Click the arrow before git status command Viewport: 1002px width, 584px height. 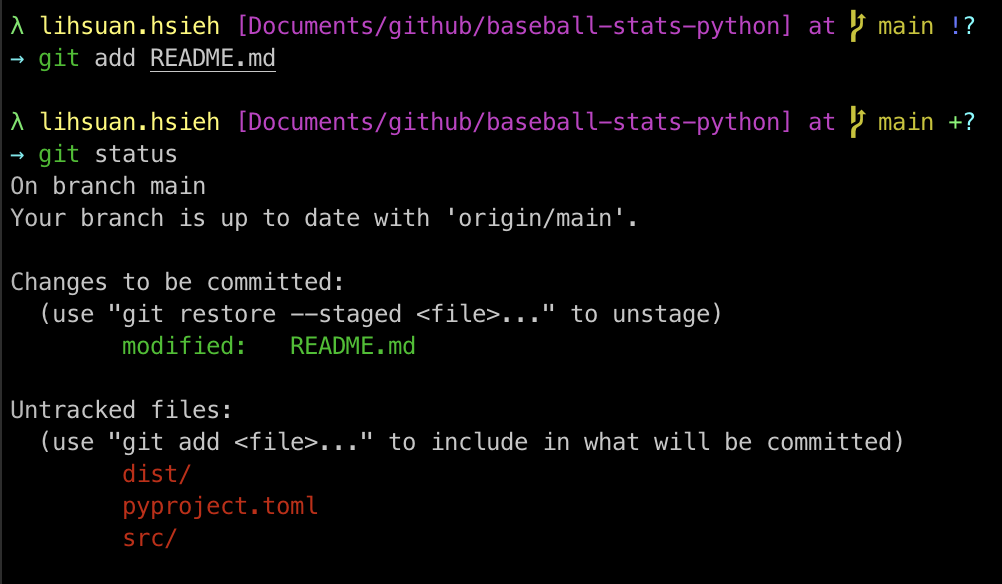[x=17, y=155]
